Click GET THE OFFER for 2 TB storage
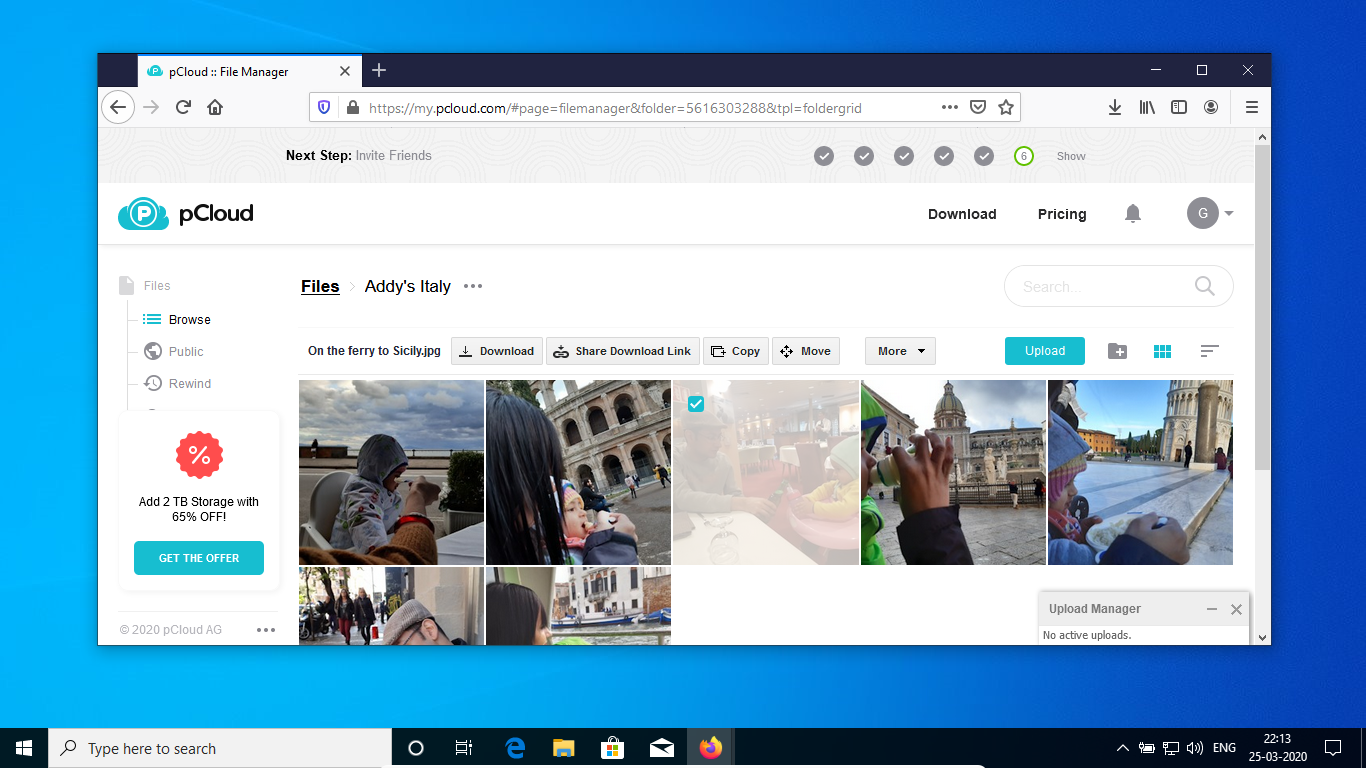This screenshot has width=1366, height=768. 198,558
